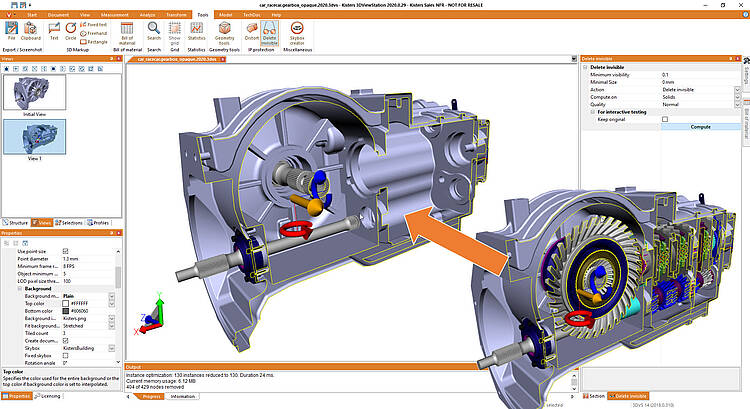Enable the Keep original checkbox
750x409 pixels.
pyautogui.click(x=664, y=119)
